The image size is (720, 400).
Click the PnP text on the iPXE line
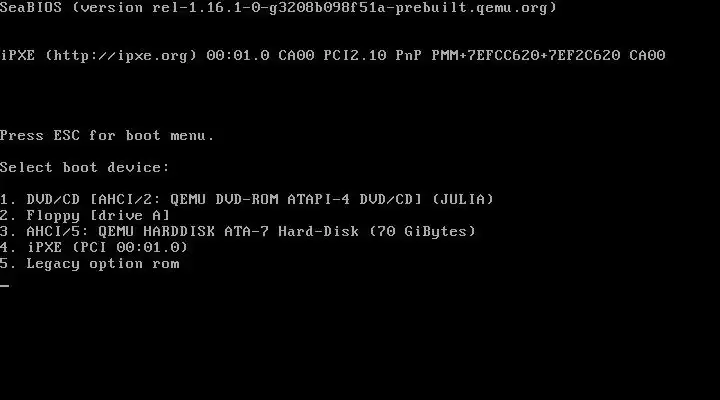coord(409,56)
